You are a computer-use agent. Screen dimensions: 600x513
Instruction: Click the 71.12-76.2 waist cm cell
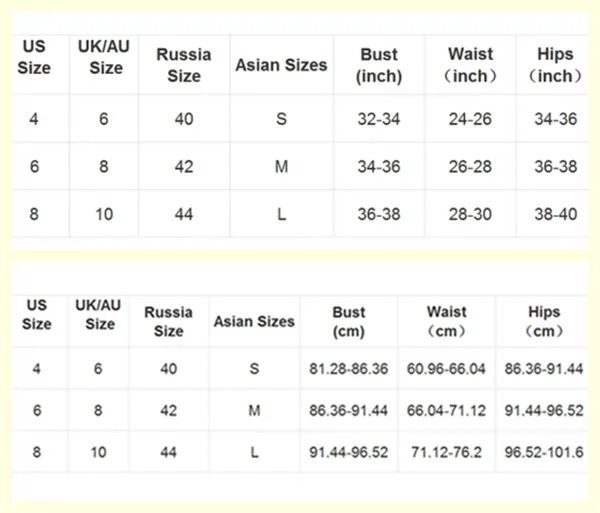click(446, 452)
